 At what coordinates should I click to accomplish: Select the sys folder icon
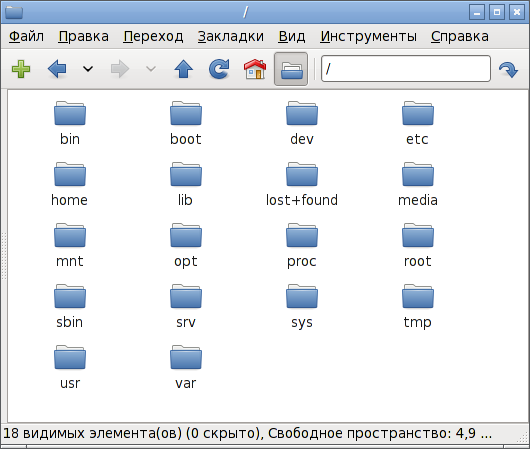[302, 297]
